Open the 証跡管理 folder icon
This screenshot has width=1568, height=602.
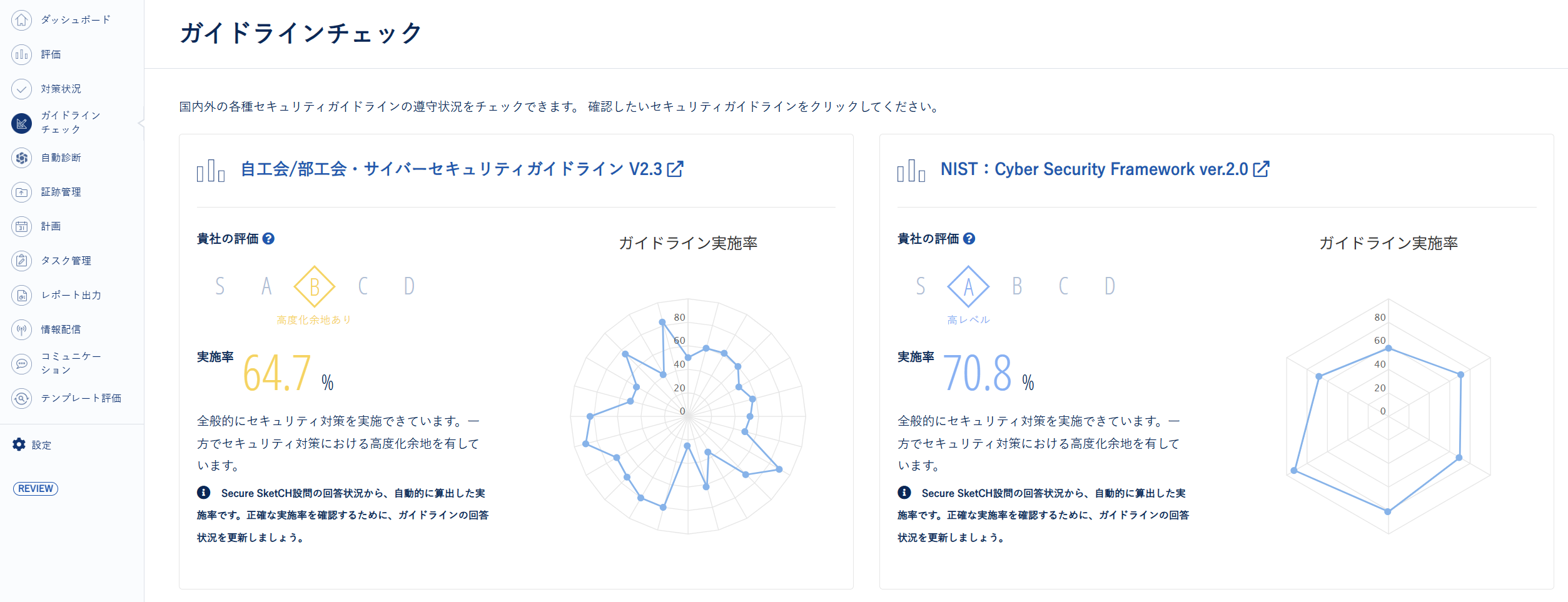click(21, 192)
